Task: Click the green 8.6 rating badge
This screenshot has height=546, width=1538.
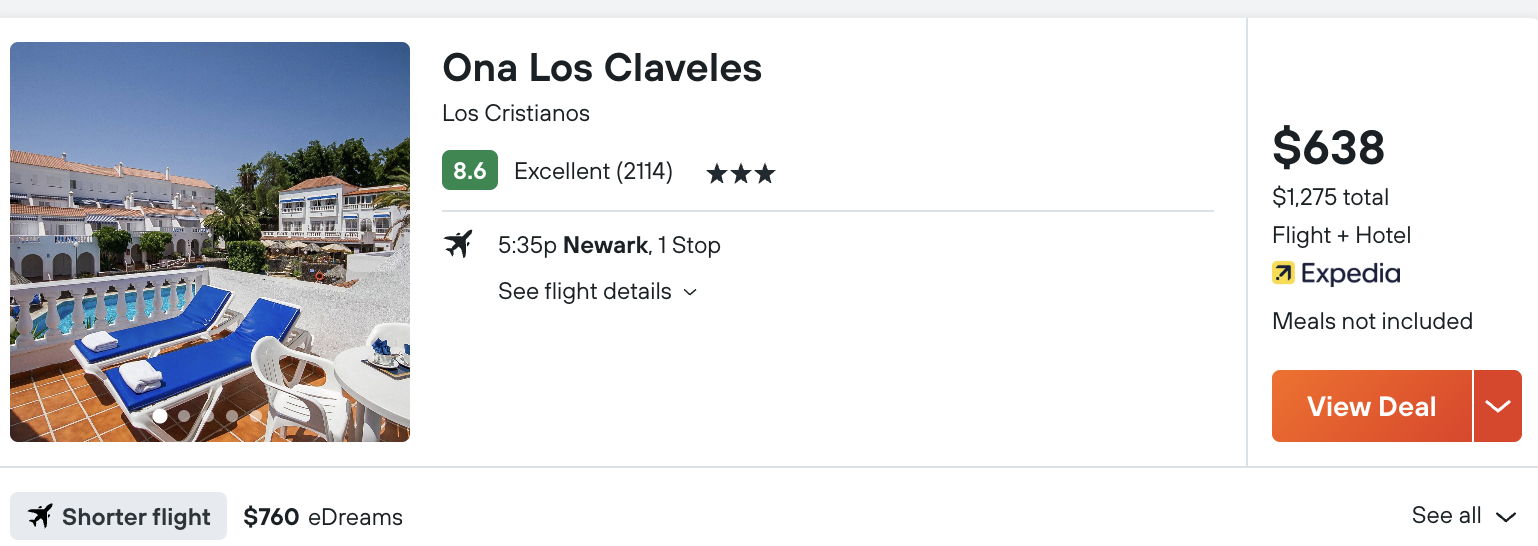Action: (470, 171)
